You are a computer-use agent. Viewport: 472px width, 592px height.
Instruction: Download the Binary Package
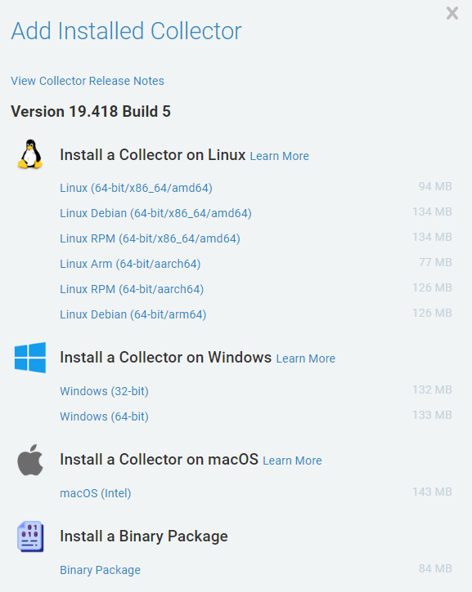[x=100, y=570]
